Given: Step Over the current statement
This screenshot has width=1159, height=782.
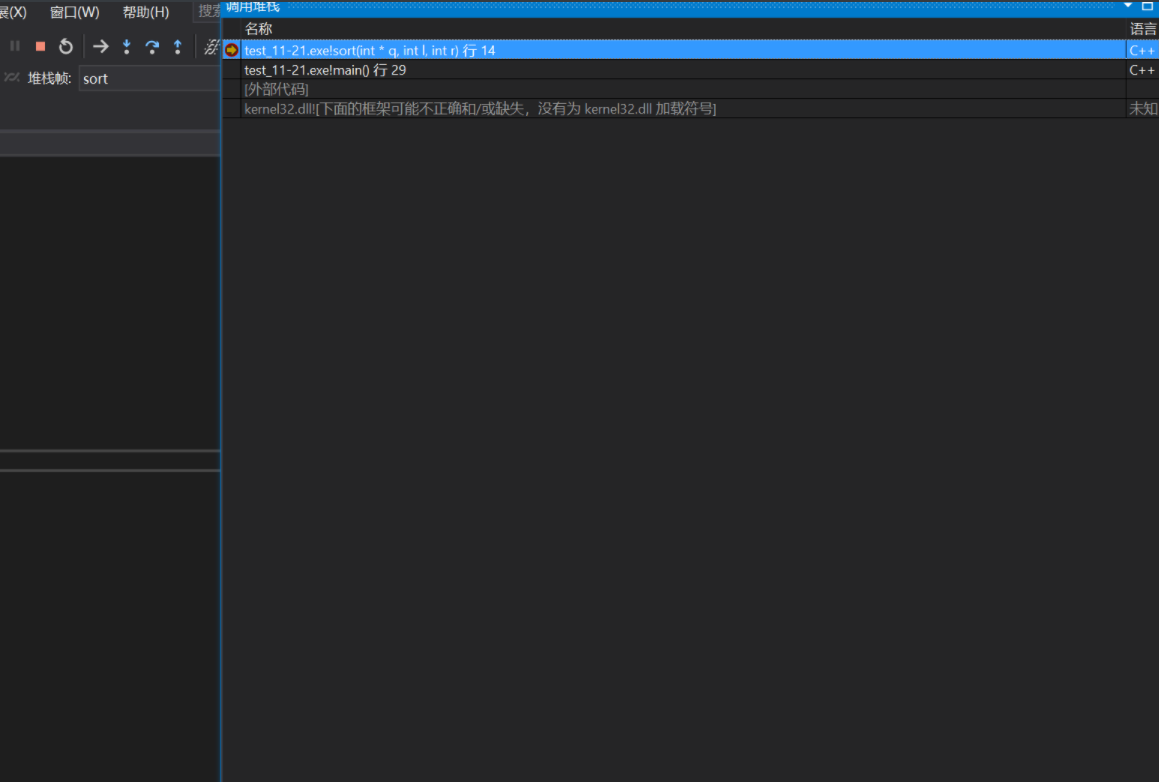Looking at the screenshot, I should (152, 47).
